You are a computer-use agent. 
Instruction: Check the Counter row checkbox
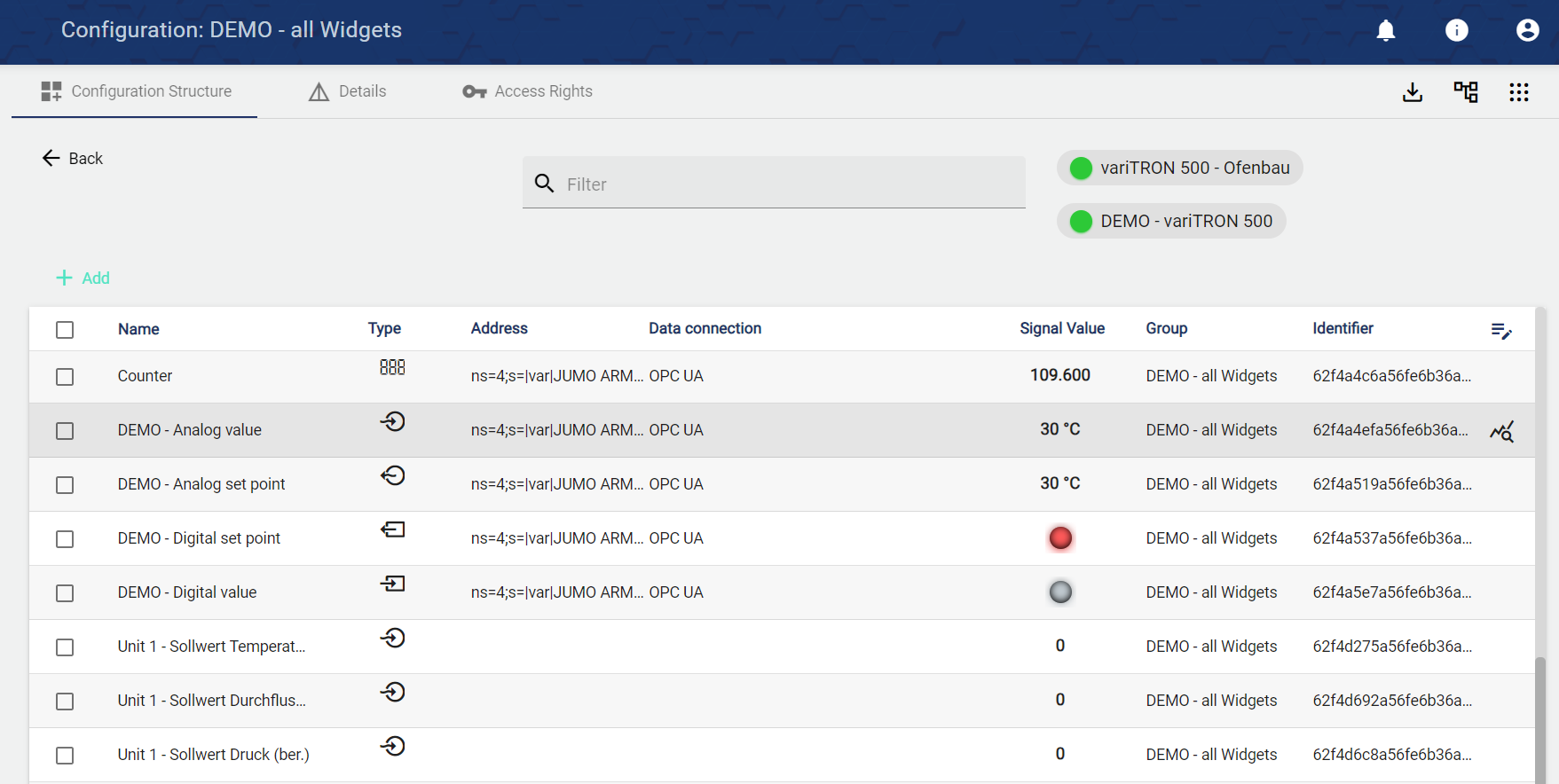[65, 377]
